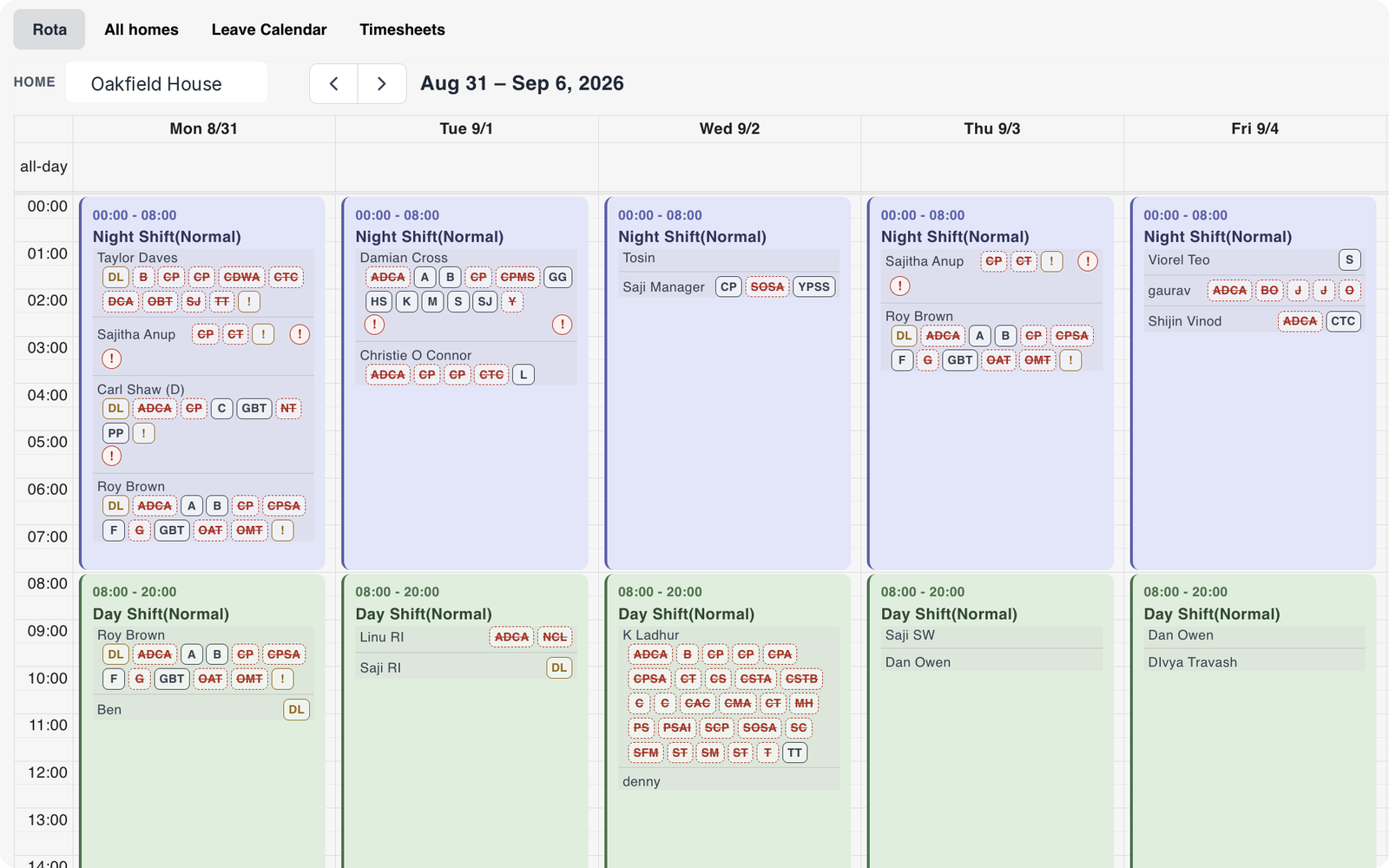The image size is (1389, 868).
Task: Select Carl Shaw (D) in Monday's night shift
Action: [x=141, y=390]
